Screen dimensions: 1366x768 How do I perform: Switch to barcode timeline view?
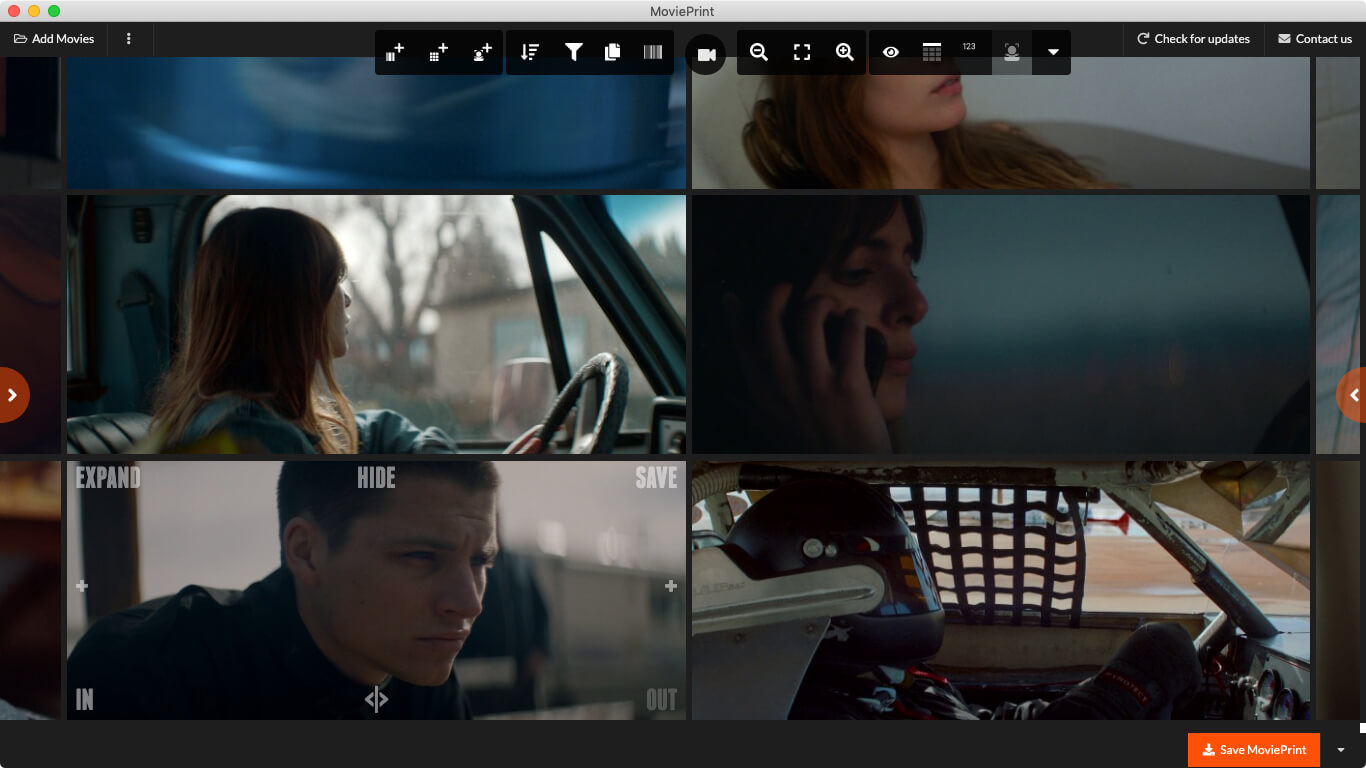[653, 52]
